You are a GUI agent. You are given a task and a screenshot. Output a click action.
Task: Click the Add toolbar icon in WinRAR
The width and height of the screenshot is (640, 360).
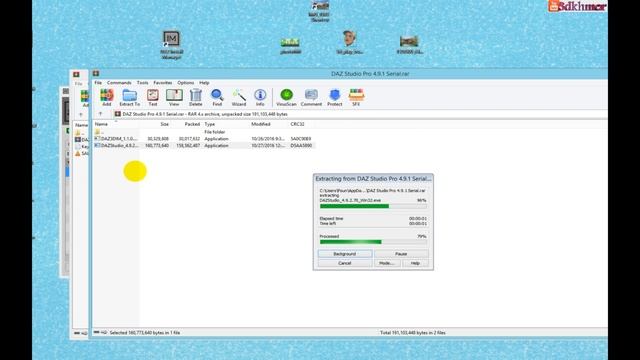coord(107,98)
